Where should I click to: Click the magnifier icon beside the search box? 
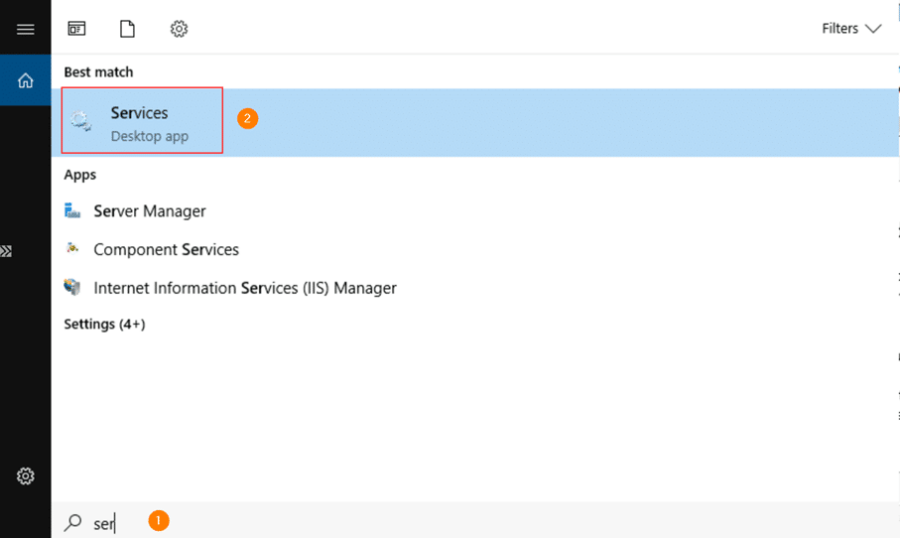tap(73, 522)
